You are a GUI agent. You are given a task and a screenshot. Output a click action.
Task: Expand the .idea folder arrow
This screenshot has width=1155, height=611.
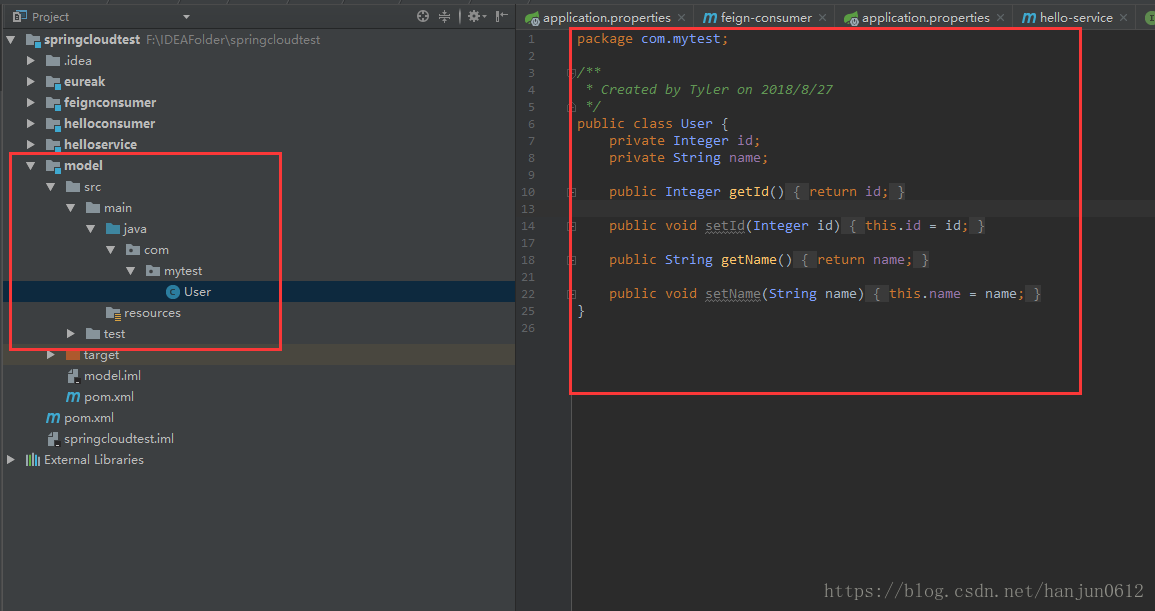(x=31, y=60)
